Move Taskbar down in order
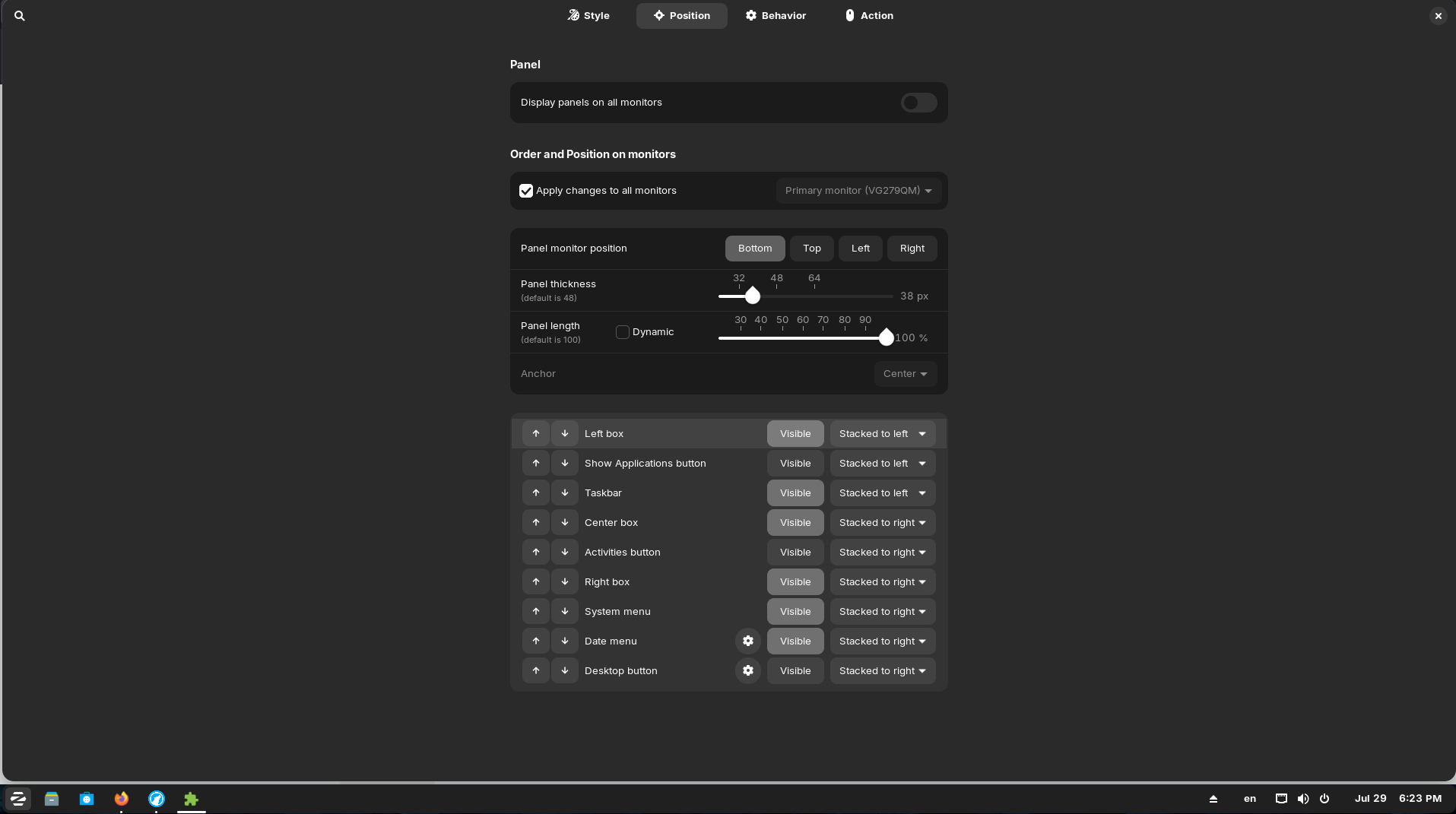 point(565,493)
